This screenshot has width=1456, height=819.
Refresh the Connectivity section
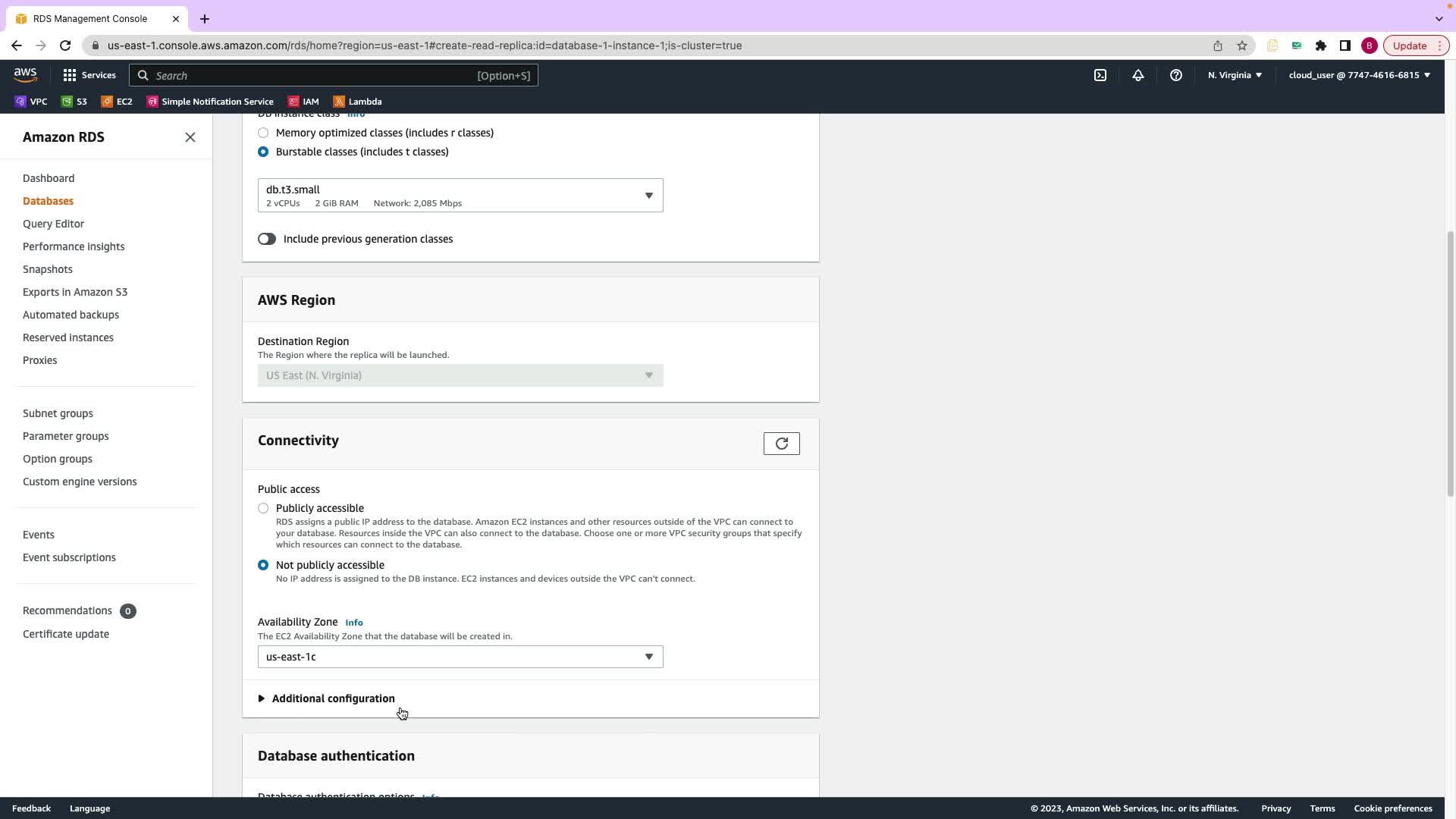pyautogui.click(x=781, y=444)
